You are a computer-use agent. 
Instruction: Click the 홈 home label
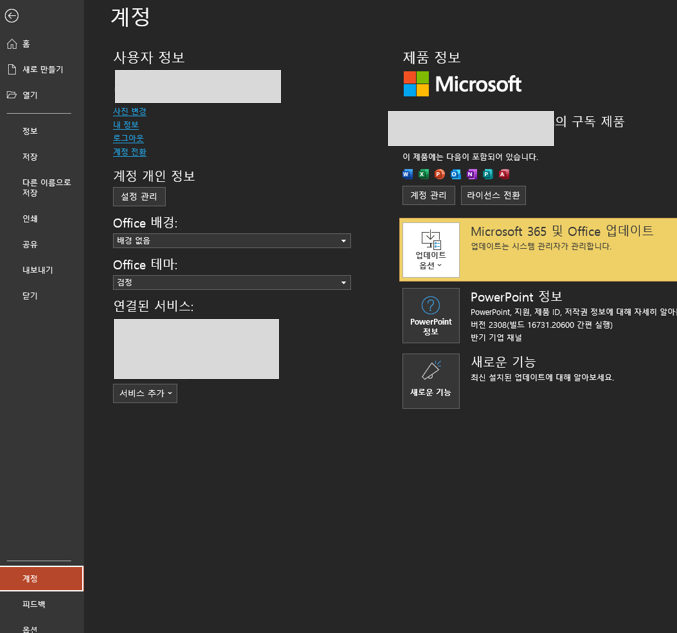point(26,44)
